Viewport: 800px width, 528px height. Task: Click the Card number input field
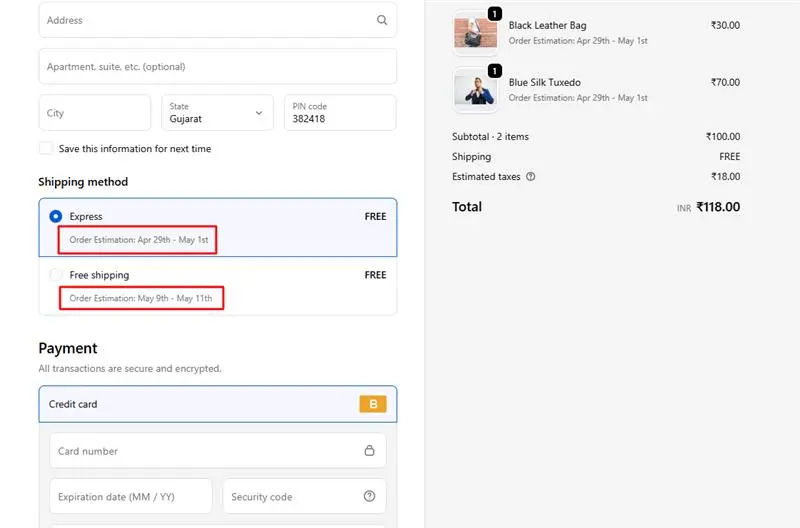[218, 450]
